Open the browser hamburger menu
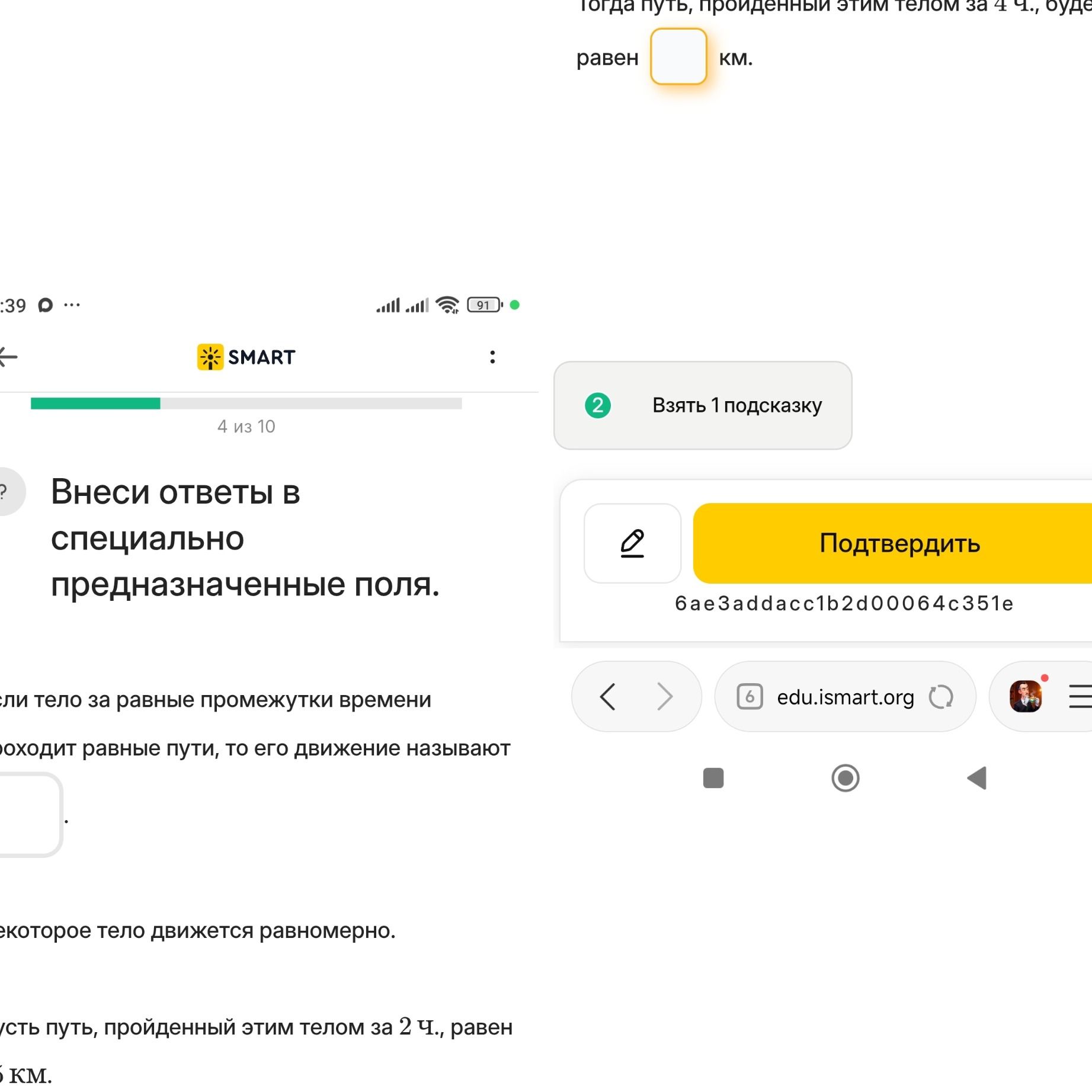Viewport: 1092px width, 1092px height. 1080,696
